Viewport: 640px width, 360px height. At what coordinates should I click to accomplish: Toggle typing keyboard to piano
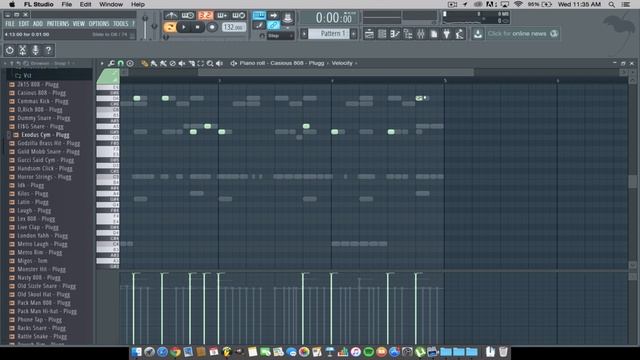click(x=259, y=16)
